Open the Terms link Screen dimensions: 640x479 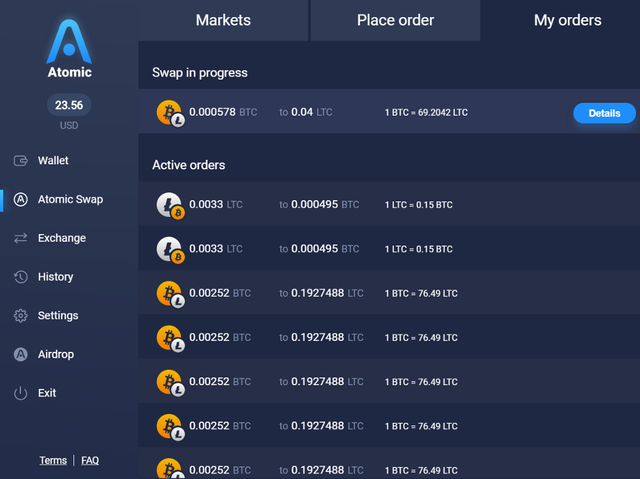click(x=53, y=460)
